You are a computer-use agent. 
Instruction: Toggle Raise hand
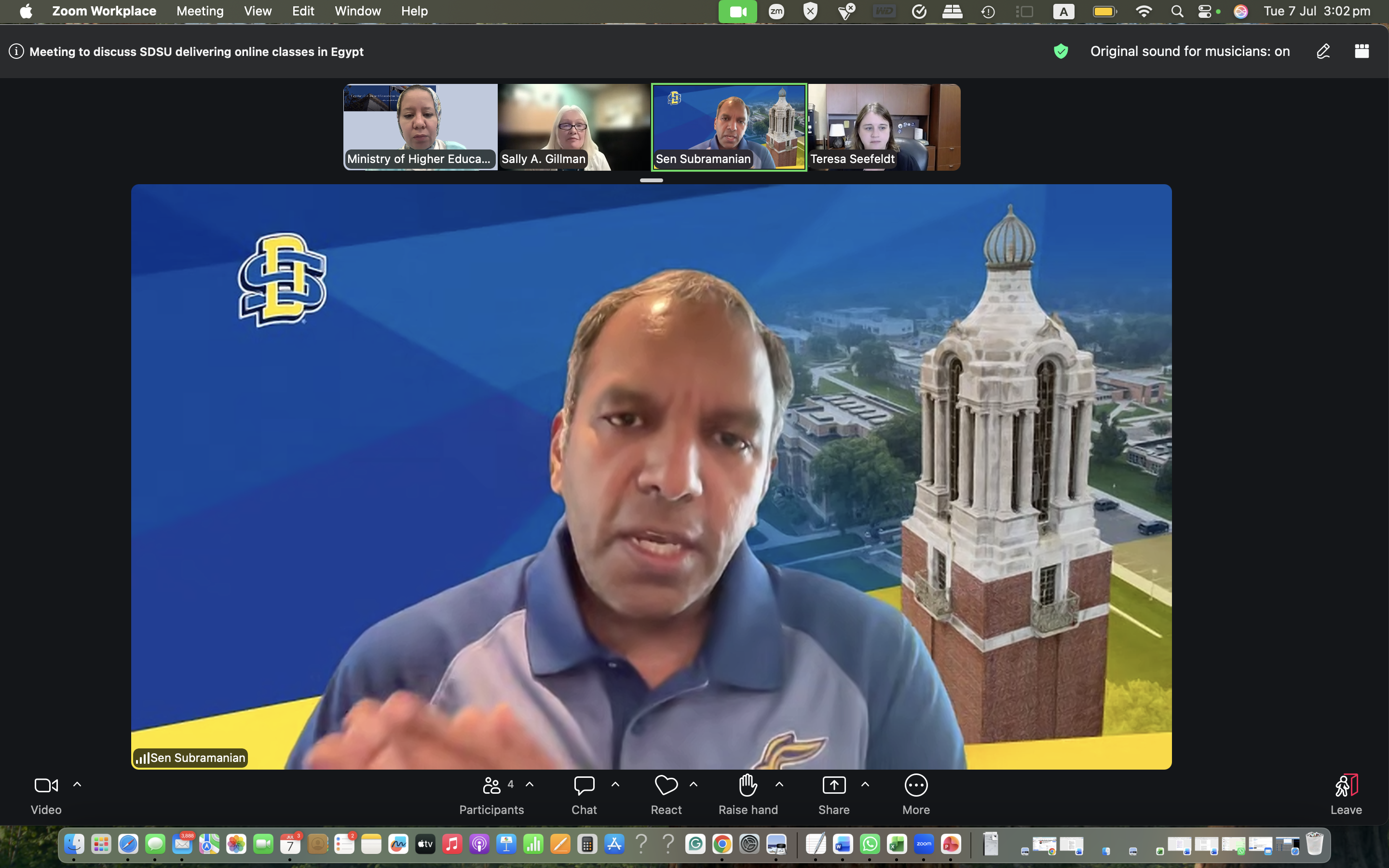tap(748, 795)
